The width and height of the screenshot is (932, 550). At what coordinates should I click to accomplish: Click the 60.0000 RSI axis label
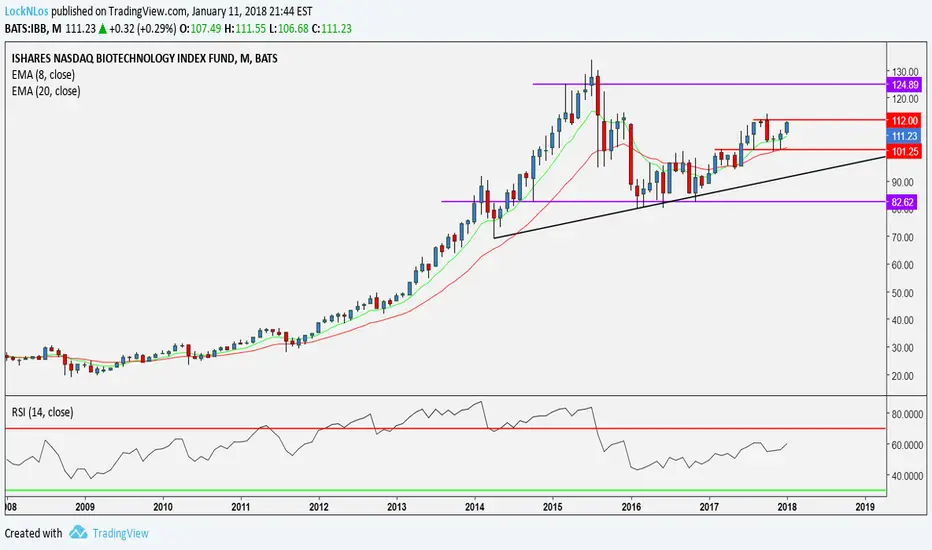(907, 445)
